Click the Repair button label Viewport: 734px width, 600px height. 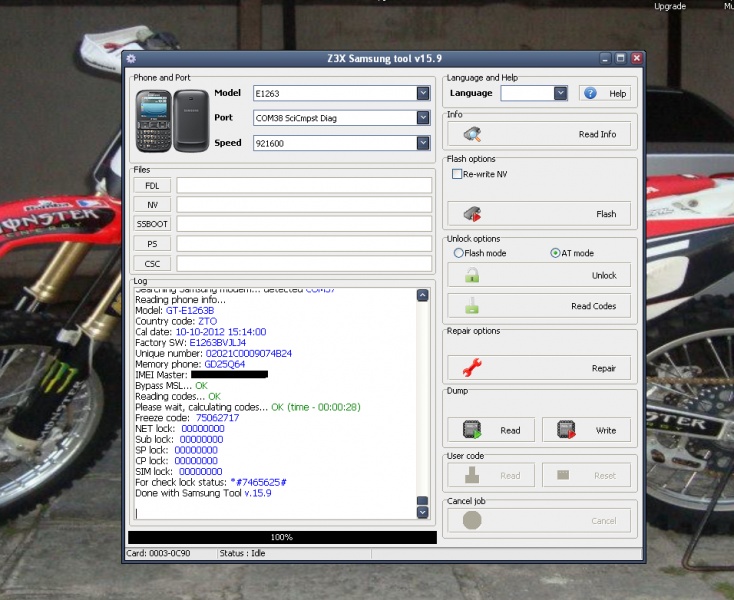pos(604,368)
